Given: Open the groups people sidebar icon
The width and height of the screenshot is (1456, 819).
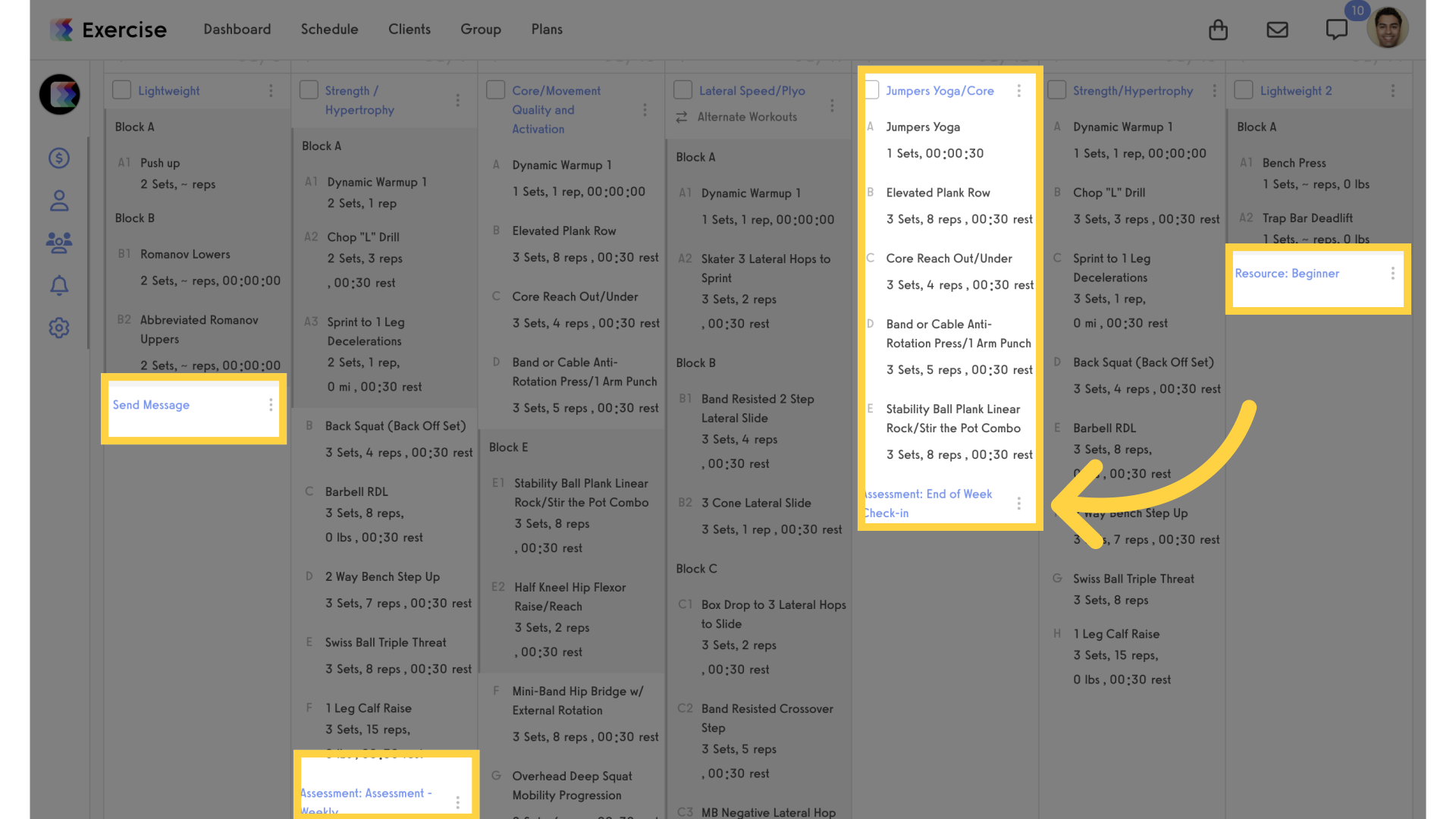Looking at the screenshot, I should click(59, 243).
